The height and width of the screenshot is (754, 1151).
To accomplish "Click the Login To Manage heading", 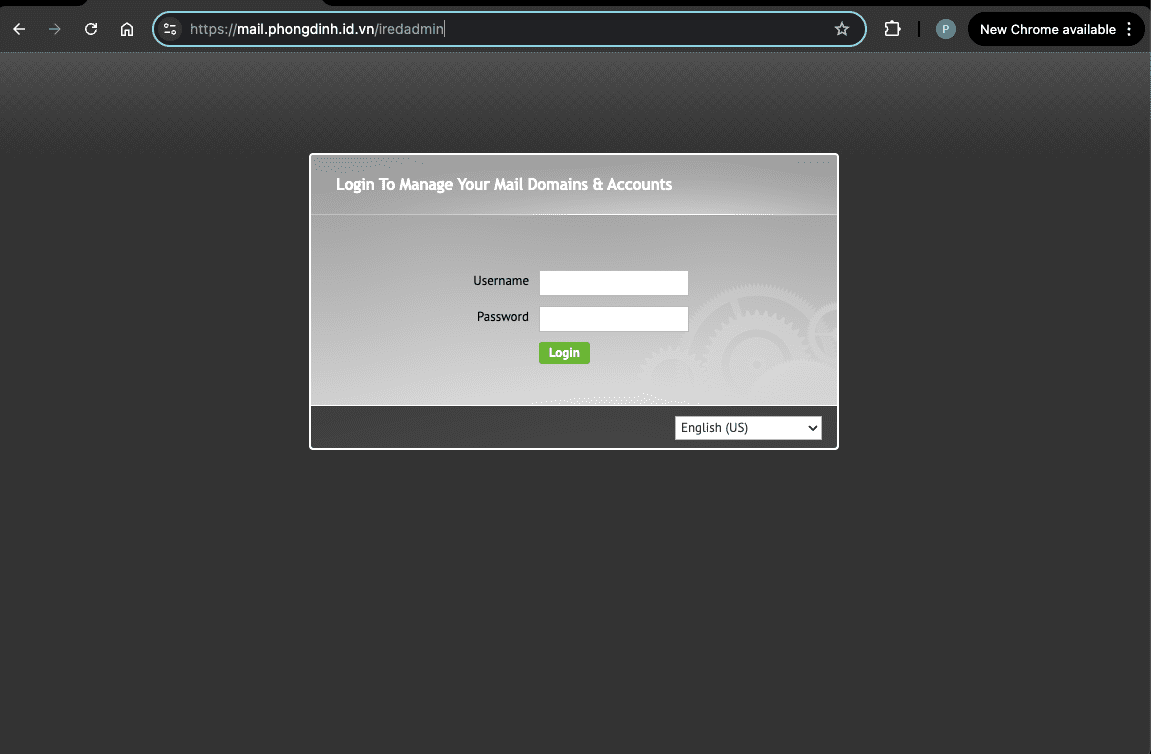I will click(x=504, y=184).
